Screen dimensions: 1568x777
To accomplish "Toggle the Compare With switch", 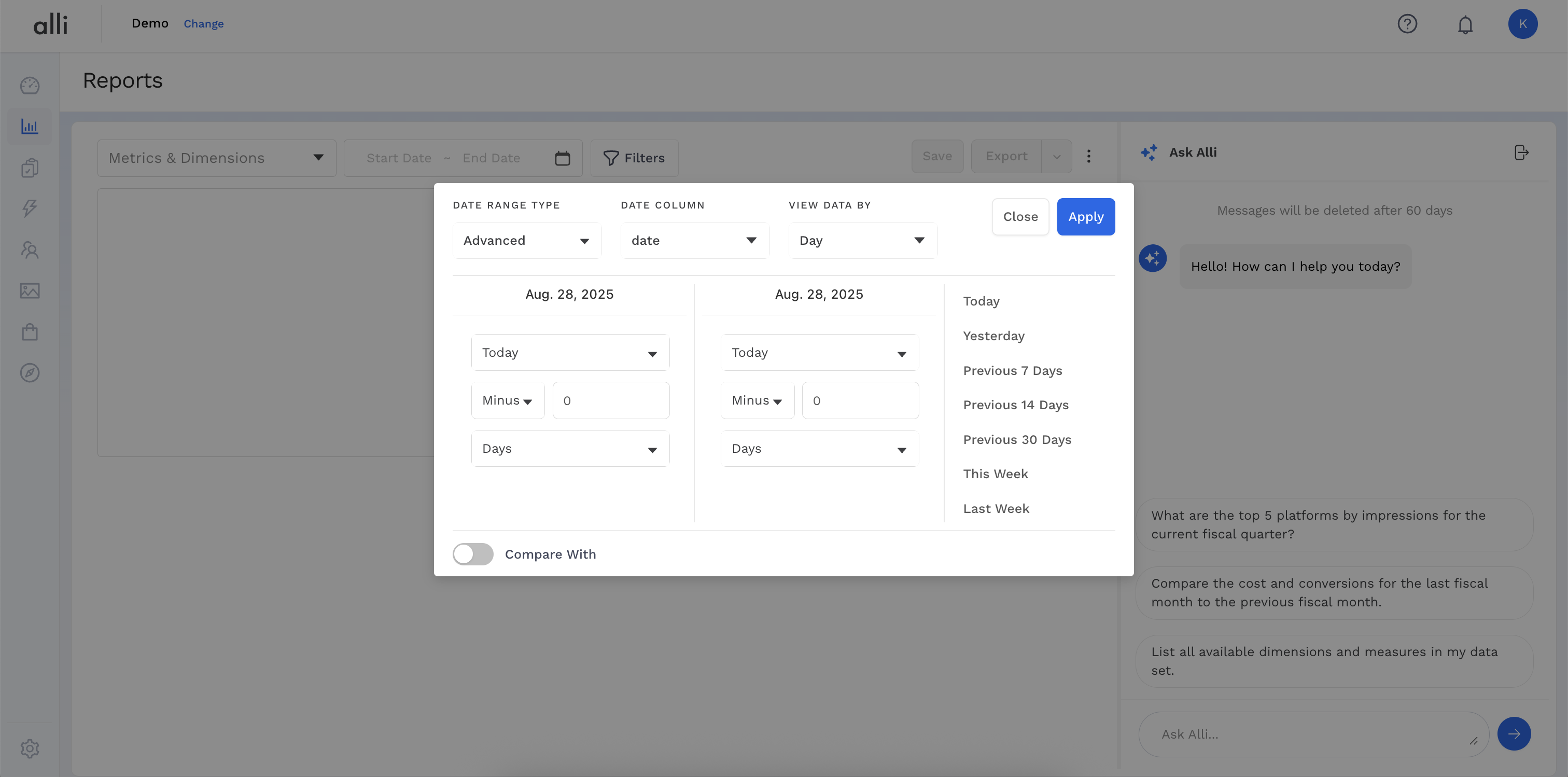I will (473, 554).
